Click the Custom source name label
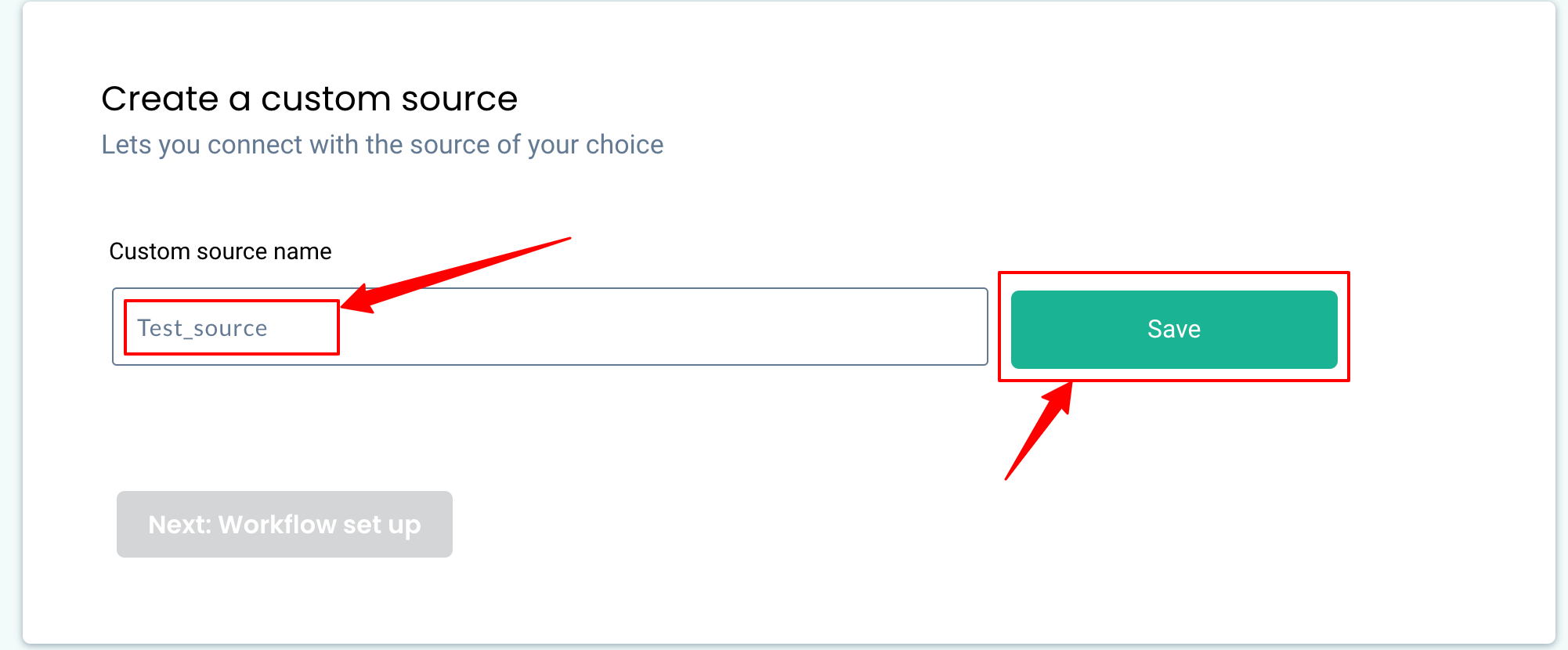This screenshot has height=650, width=1568. pos(220,251)
